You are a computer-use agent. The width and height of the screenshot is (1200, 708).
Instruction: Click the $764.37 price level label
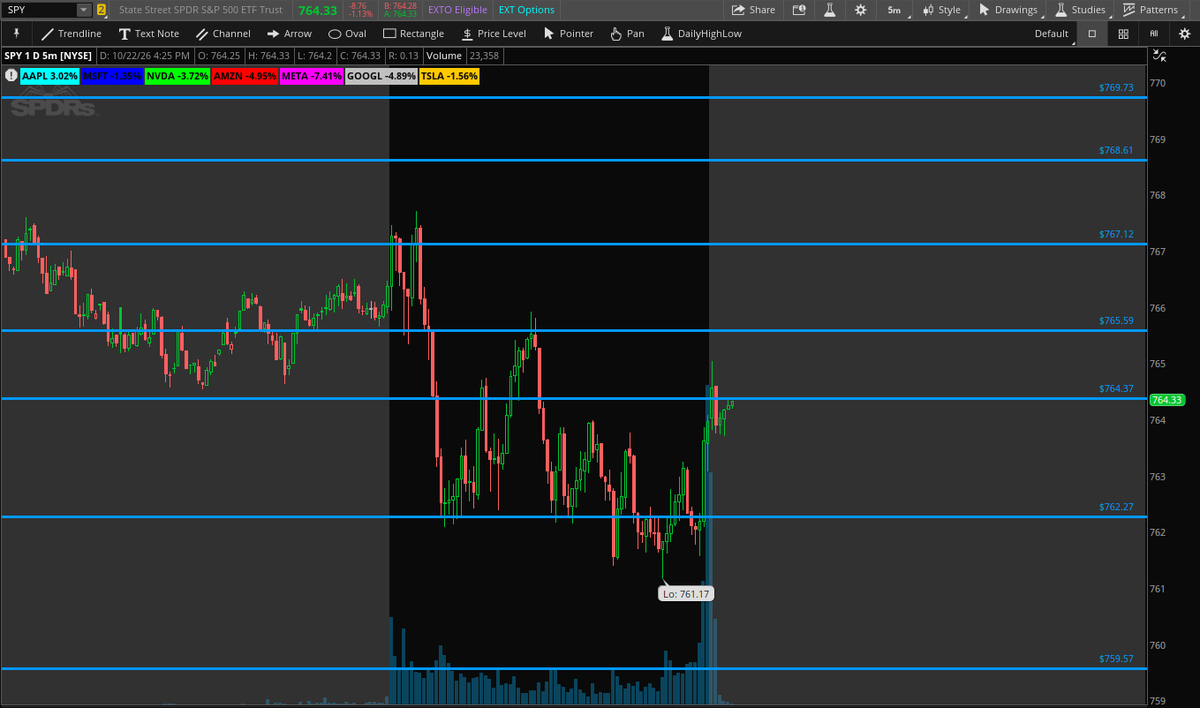1115,389
